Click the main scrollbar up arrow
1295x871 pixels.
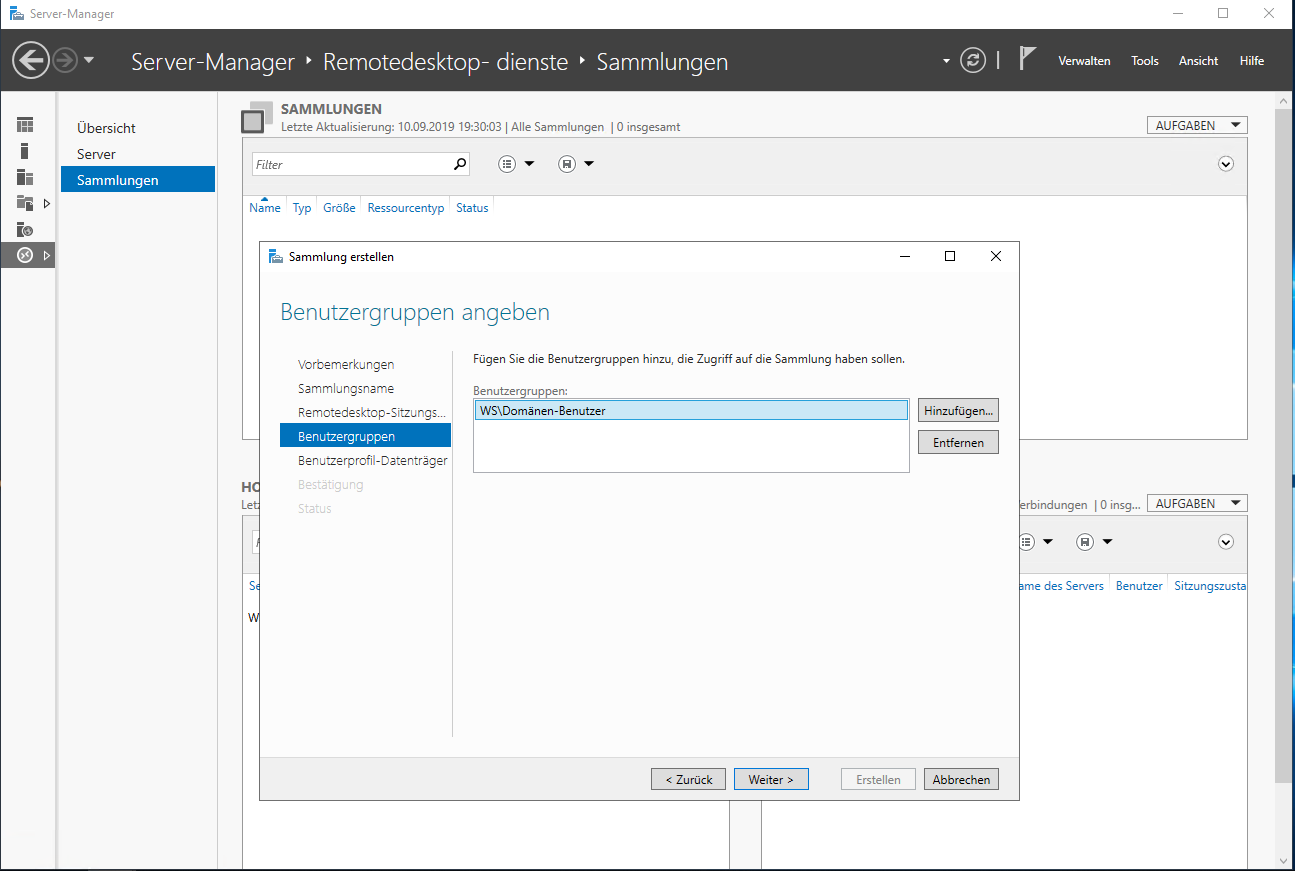point(1285,100)
